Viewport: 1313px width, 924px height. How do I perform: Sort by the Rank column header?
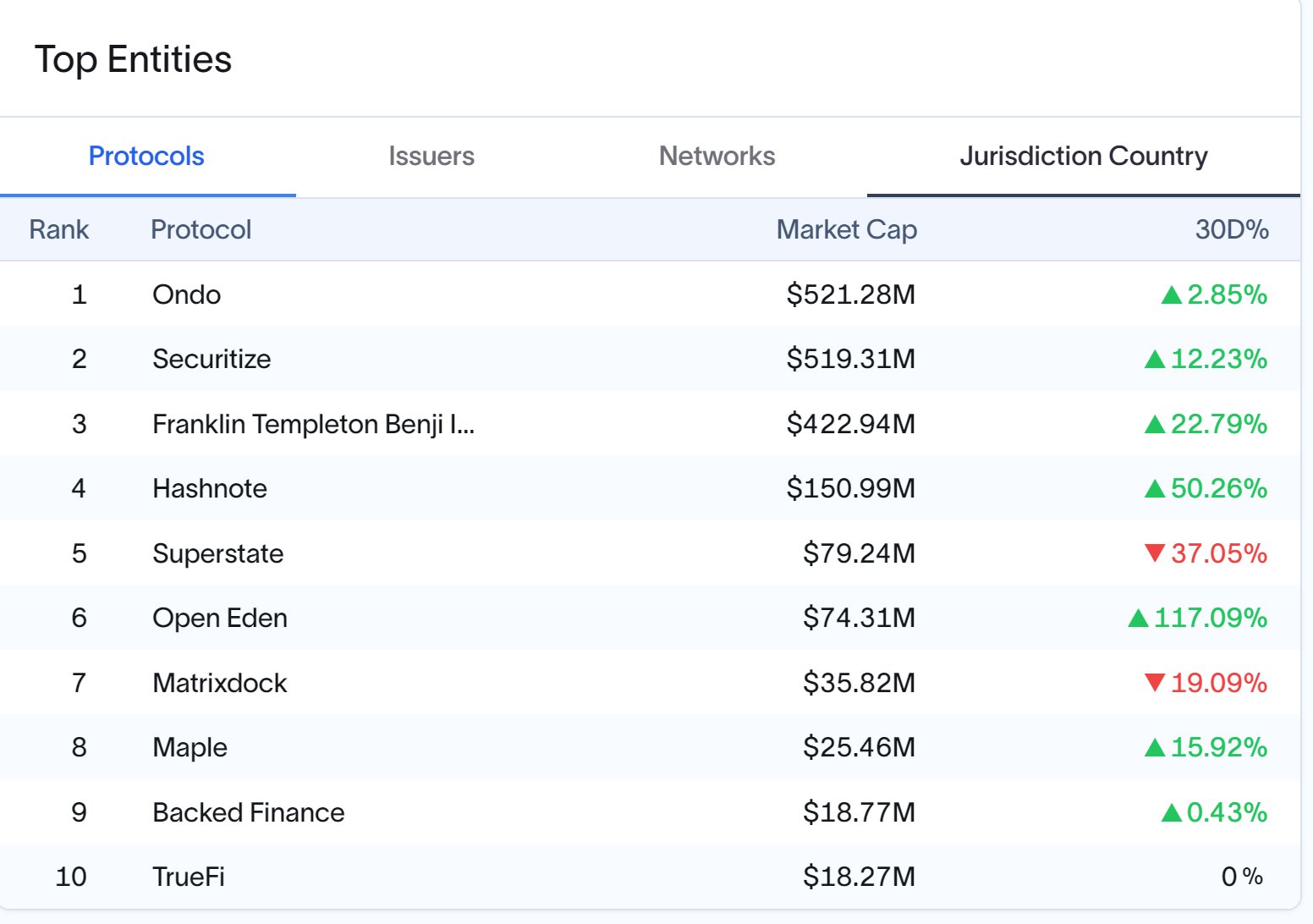(59, 229)
